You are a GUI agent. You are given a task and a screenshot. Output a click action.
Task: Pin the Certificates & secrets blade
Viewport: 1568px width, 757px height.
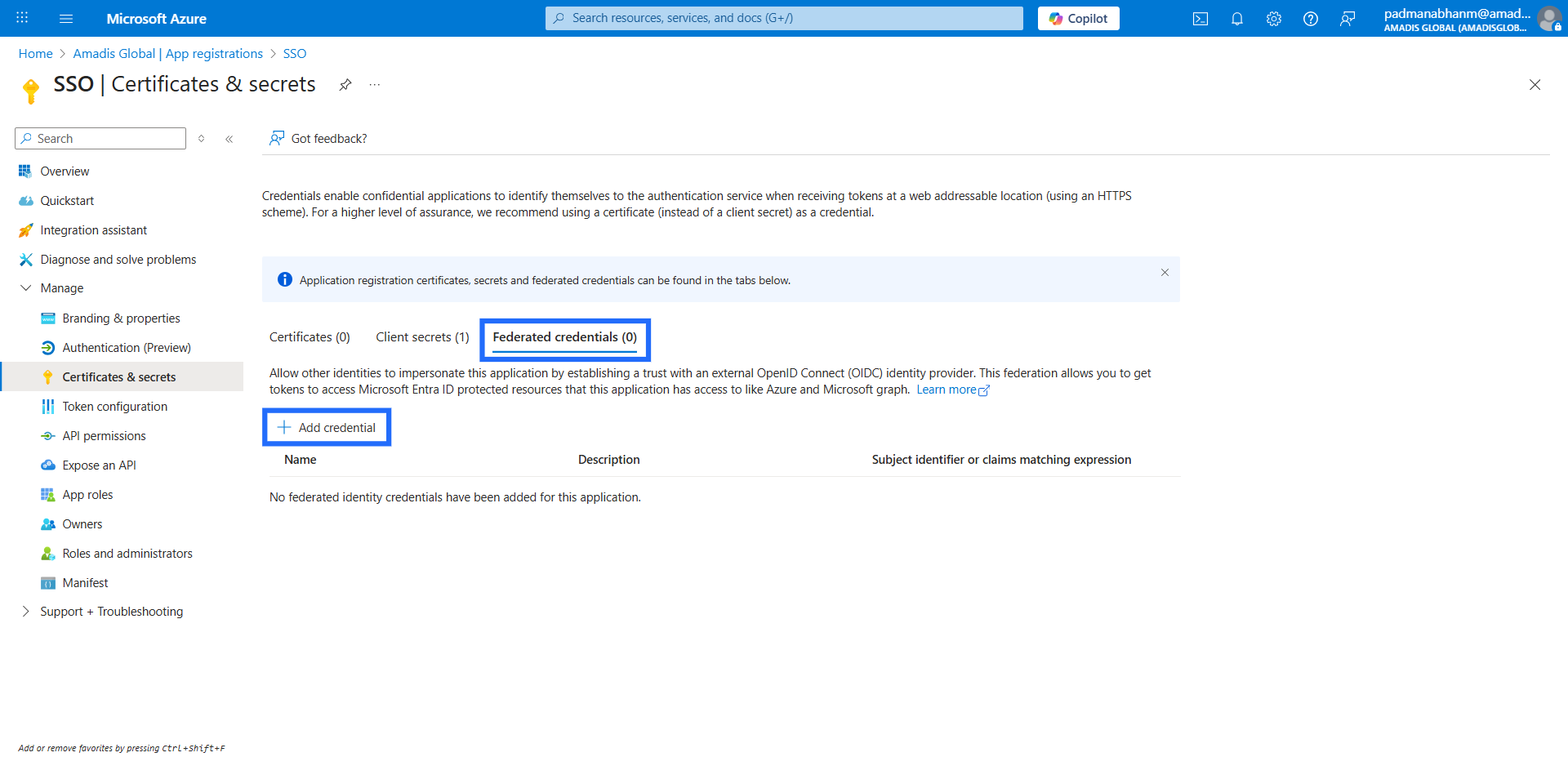(345, 85)
